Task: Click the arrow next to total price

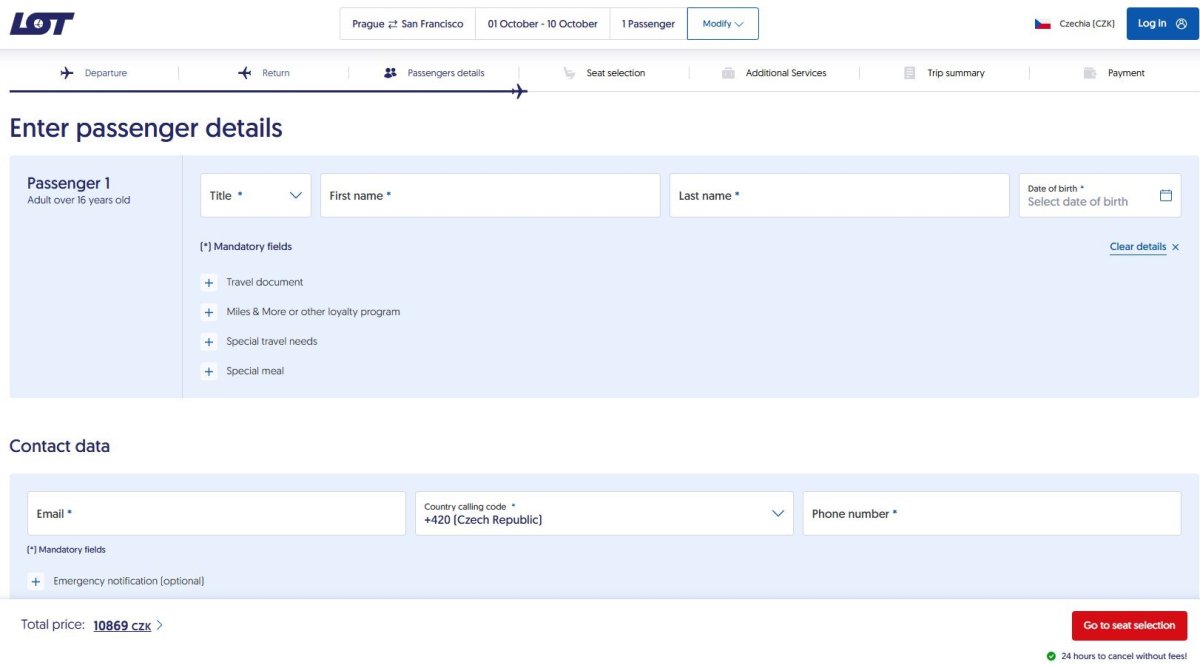Action: (x=160, y=625)
